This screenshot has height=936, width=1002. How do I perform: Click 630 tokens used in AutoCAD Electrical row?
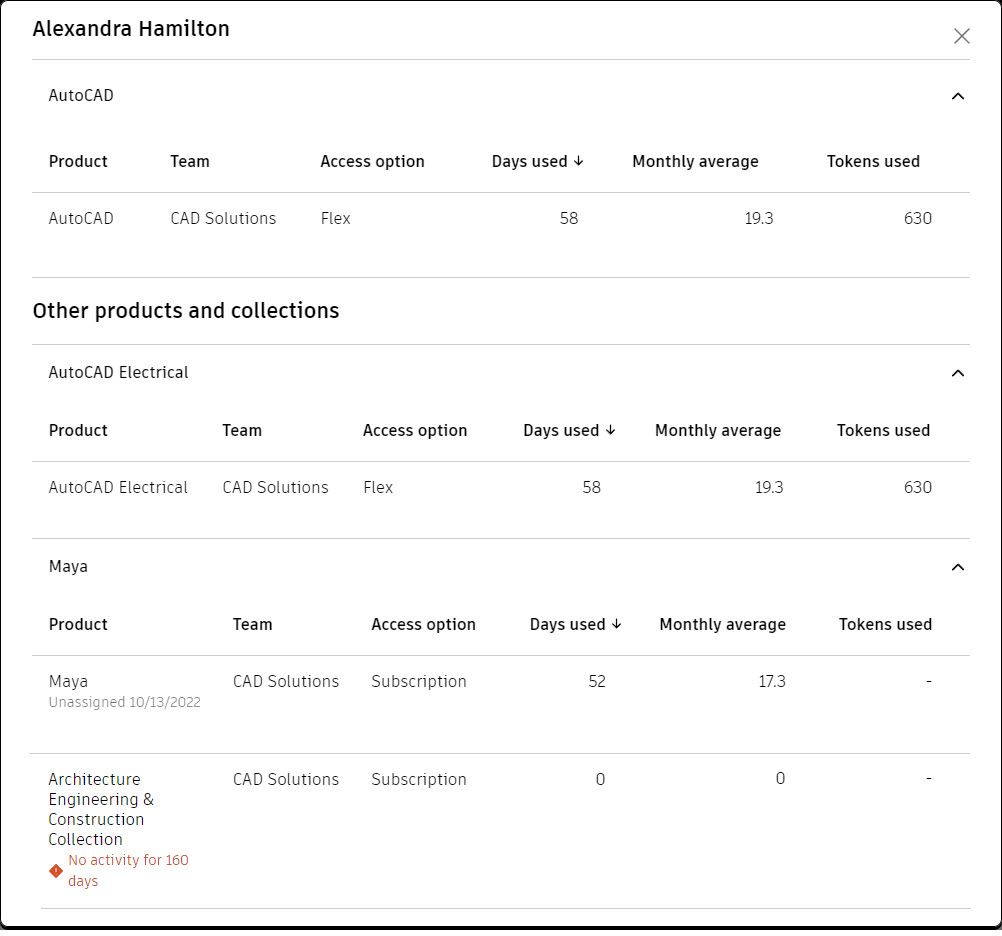(918, 487)
